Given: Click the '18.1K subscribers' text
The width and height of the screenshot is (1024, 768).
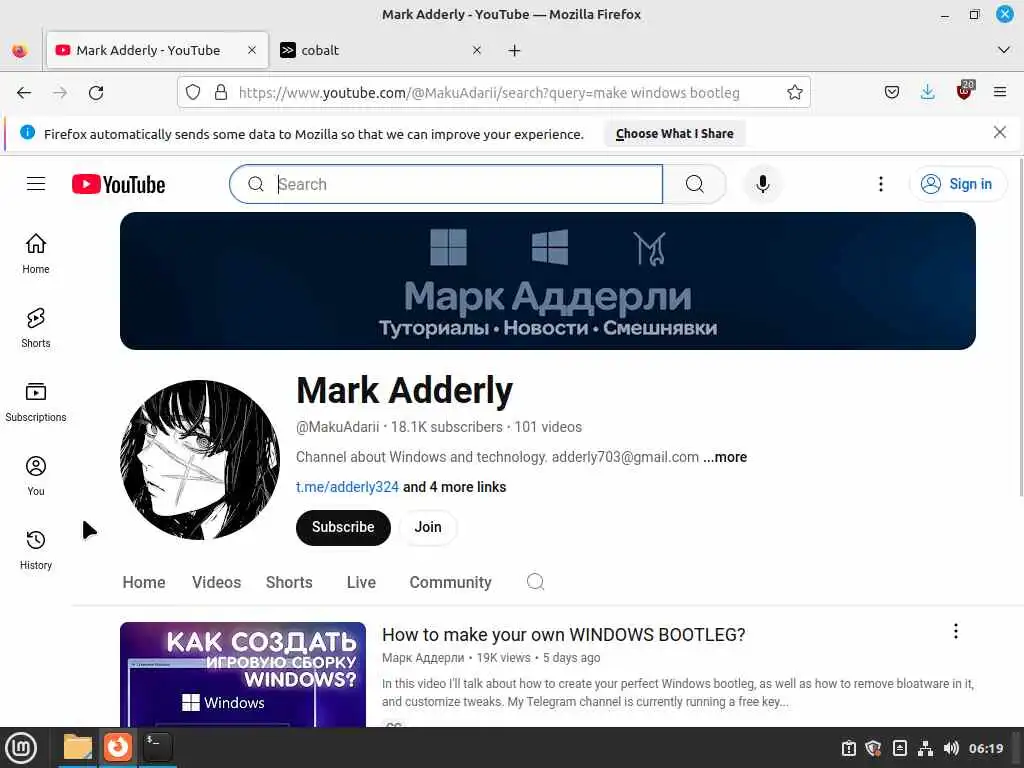Looking at the screenshot, I should coord(447,427).
